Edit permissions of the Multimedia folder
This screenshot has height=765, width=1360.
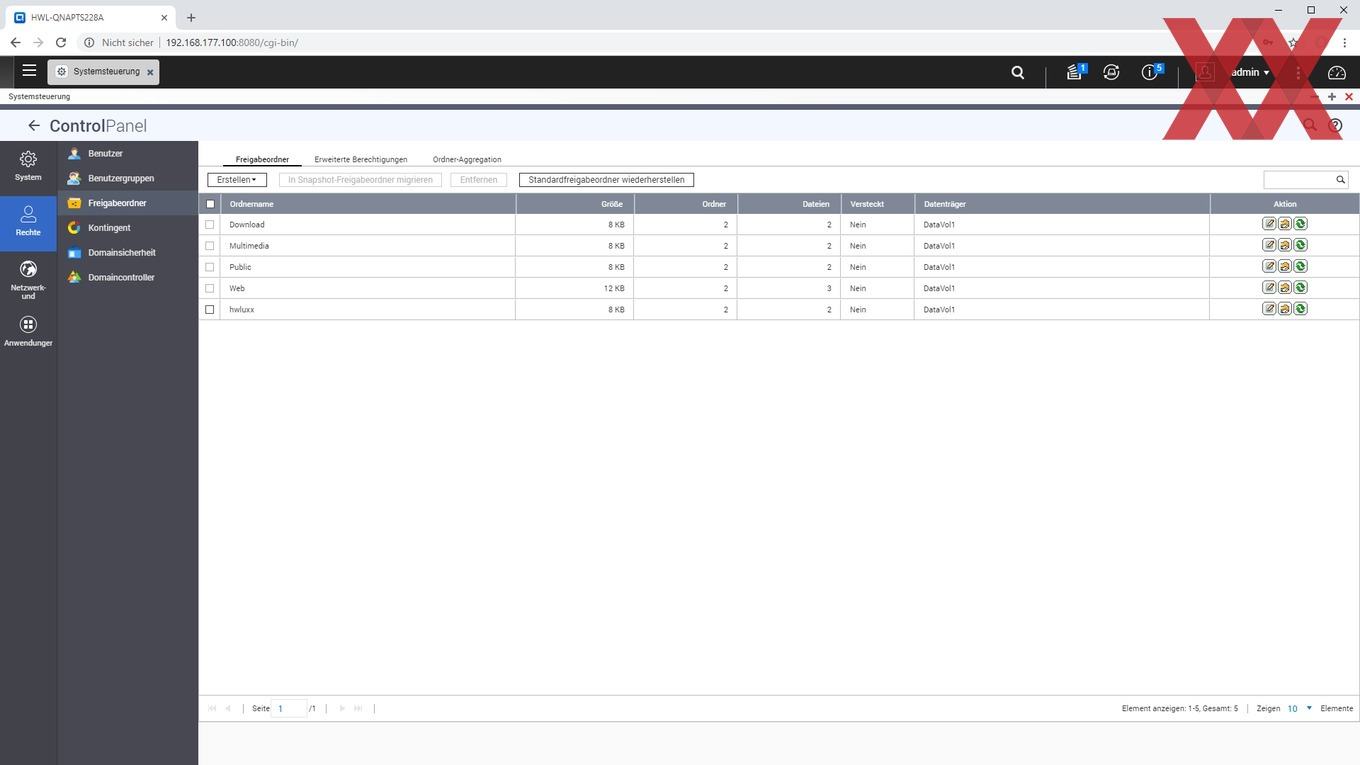[x=1285, y=245]
